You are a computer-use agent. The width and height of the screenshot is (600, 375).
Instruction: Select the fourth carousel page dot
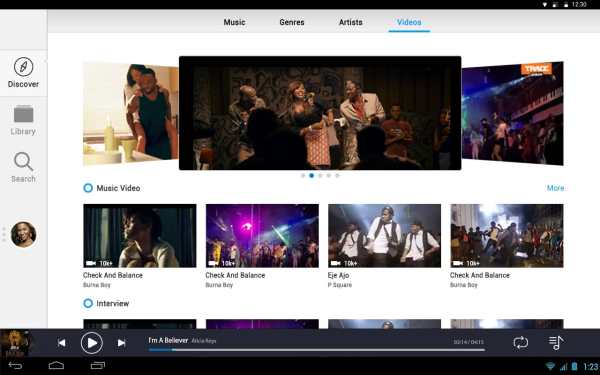click(x=329, y=176)
